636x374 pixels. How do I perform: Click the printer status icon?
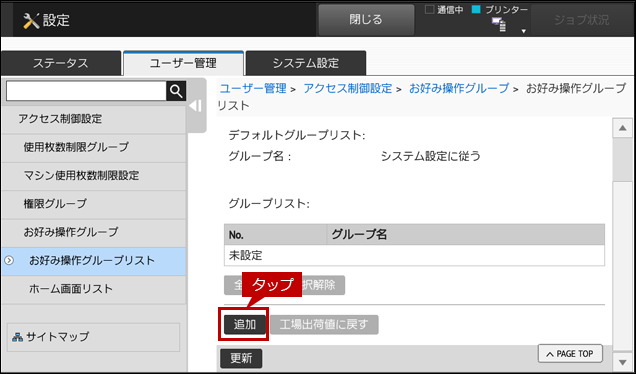click(x=499, y=25)
